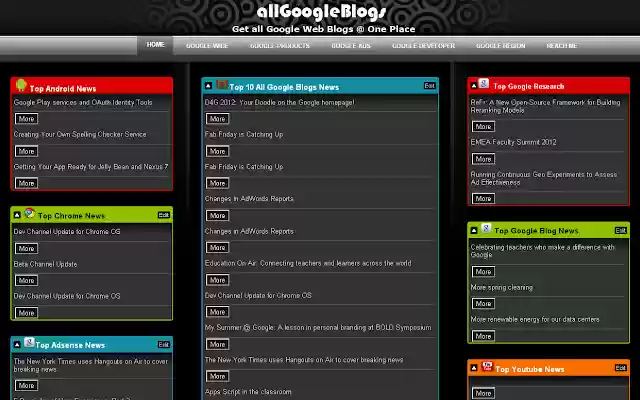The height and width of the screenshot is (400, 640).
Task: Open the REACH ME menu item
Action: pyautogui.click(x=562, y=46)
